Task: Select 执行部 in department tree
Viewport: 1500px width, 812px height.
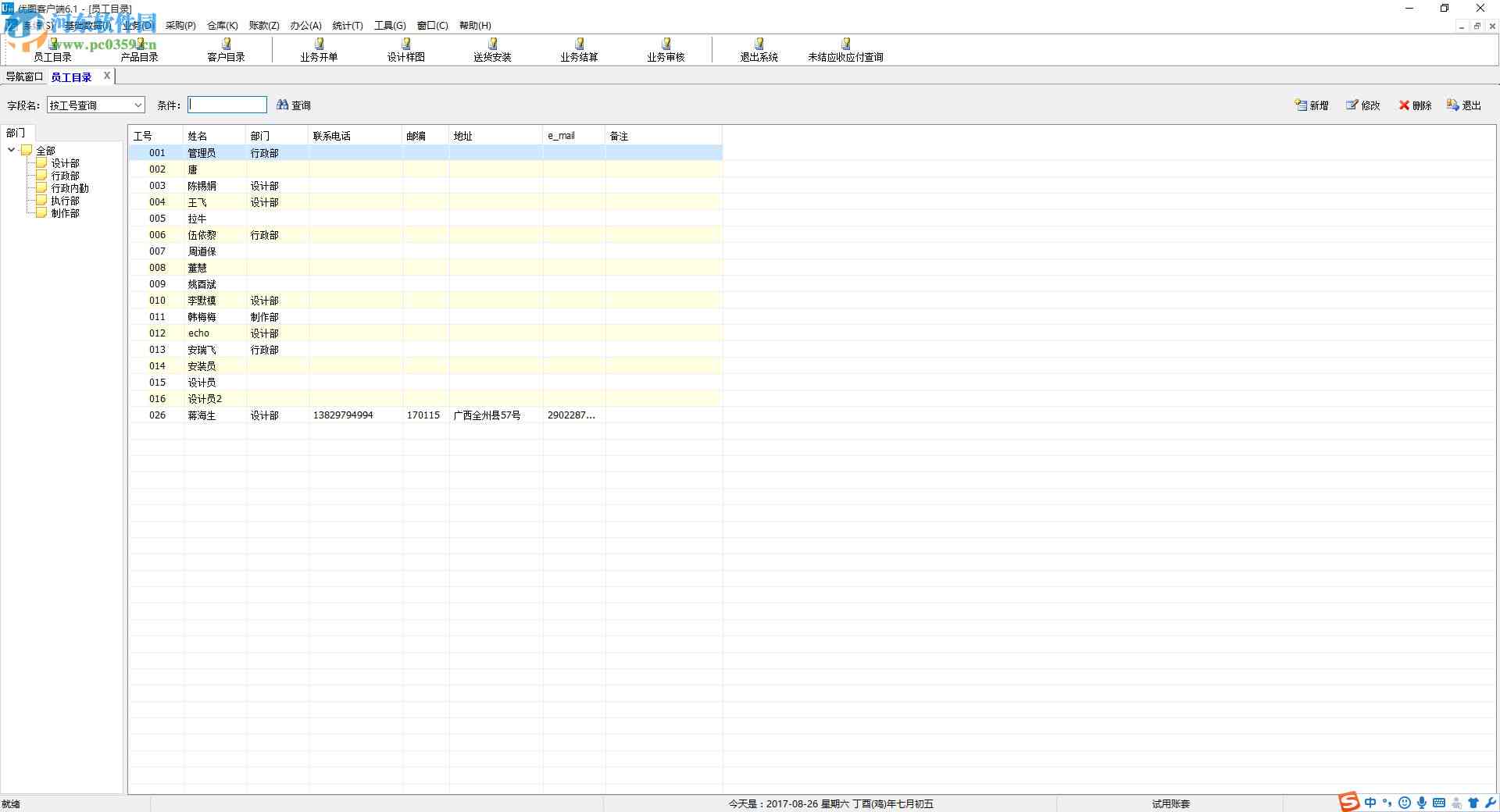Action: (x=65, y=201)
